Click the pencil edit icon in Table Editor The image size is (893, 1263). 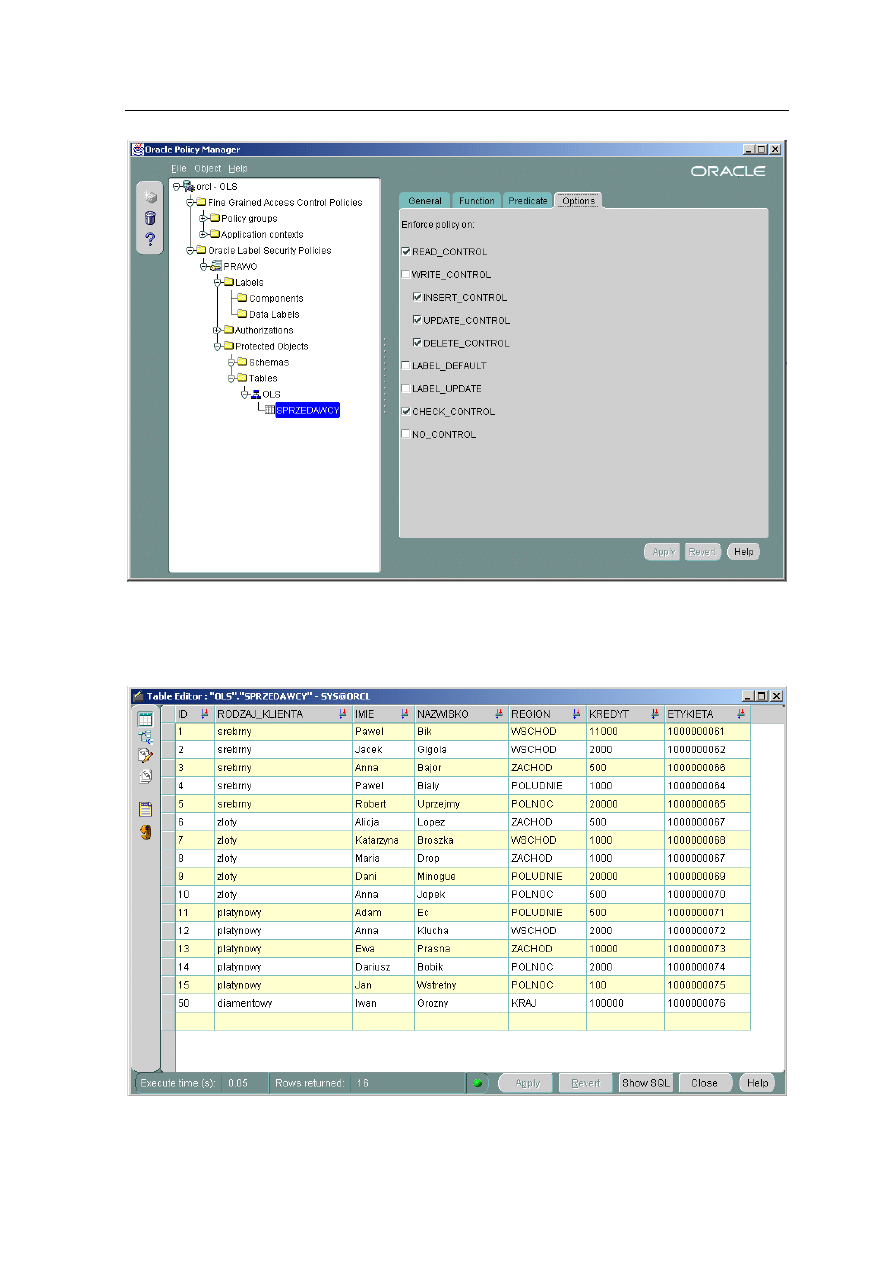[145, 755]
